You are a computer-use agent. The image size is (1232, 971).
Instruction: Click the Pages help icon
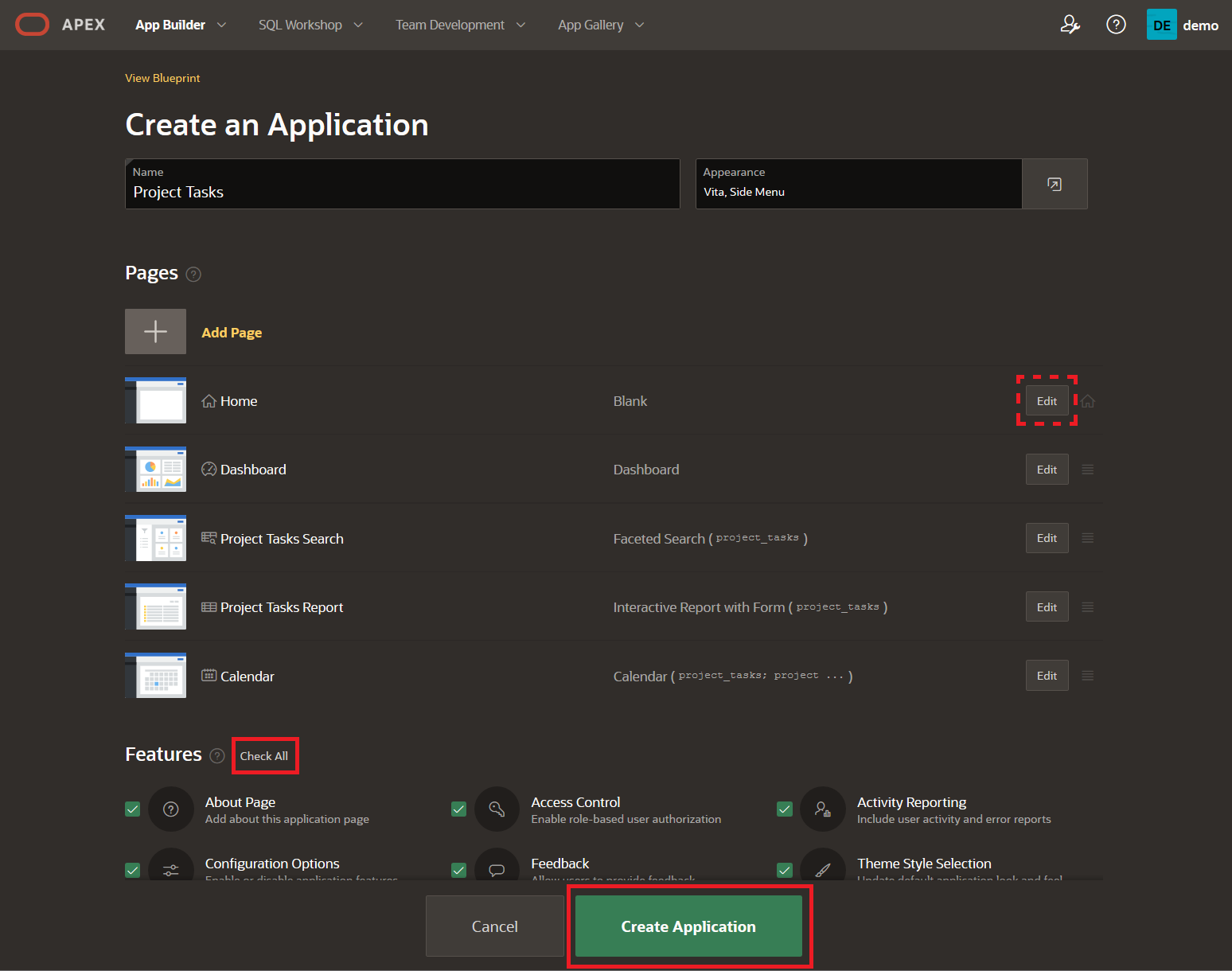[193, 275]
